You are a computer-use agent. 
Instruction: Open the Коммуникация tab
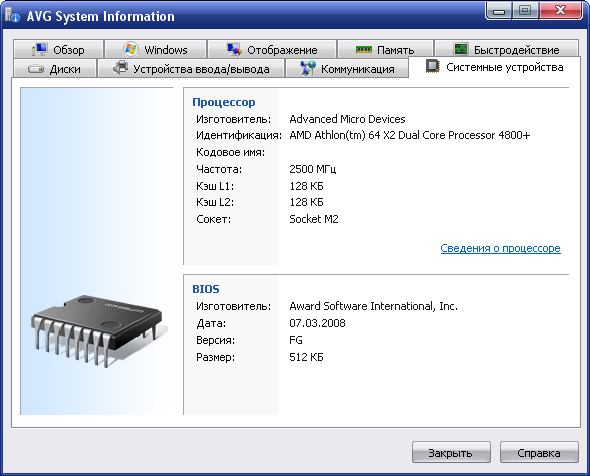point(347,68)
